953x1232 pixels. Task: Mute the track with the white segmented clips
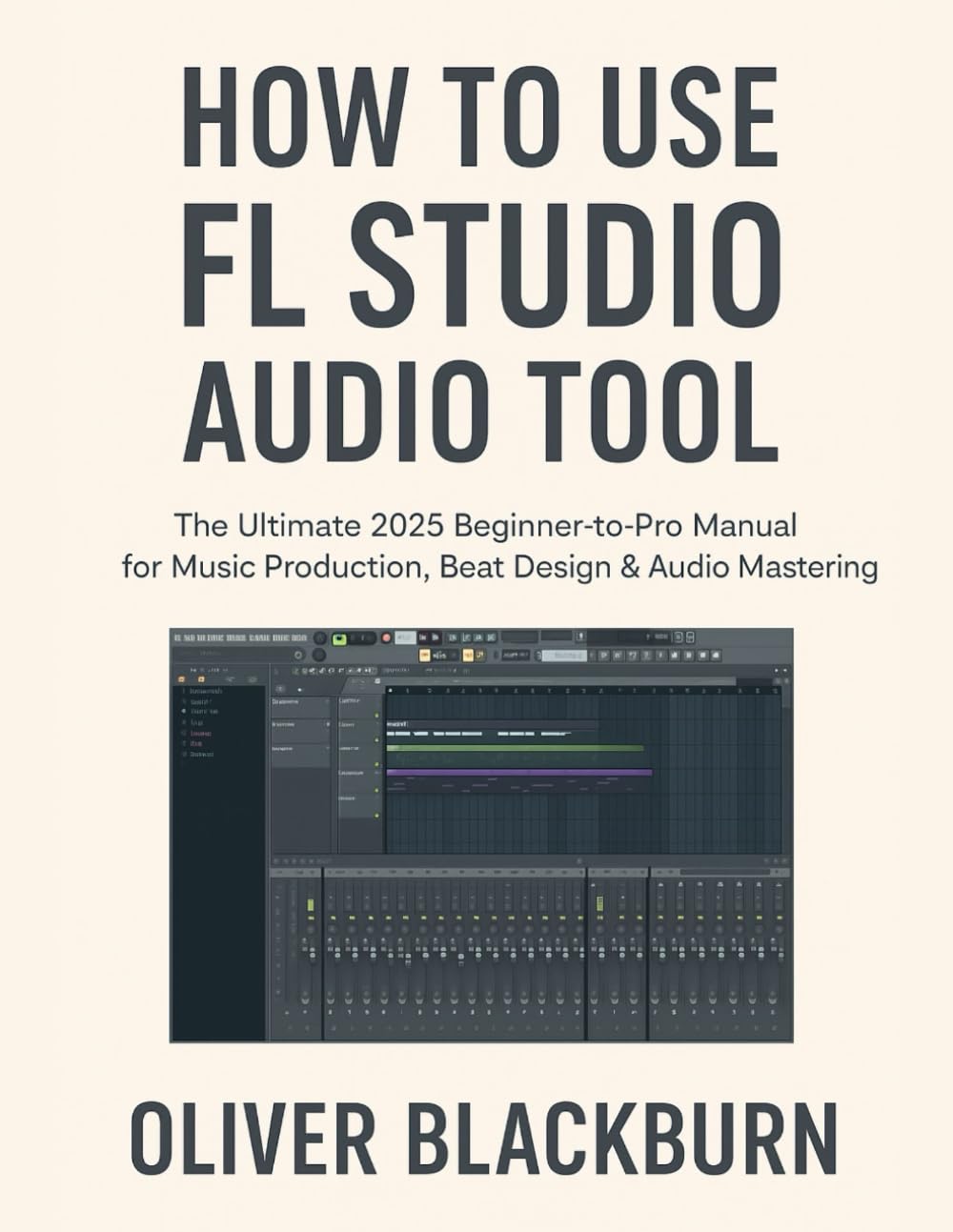tap(376, 739)
